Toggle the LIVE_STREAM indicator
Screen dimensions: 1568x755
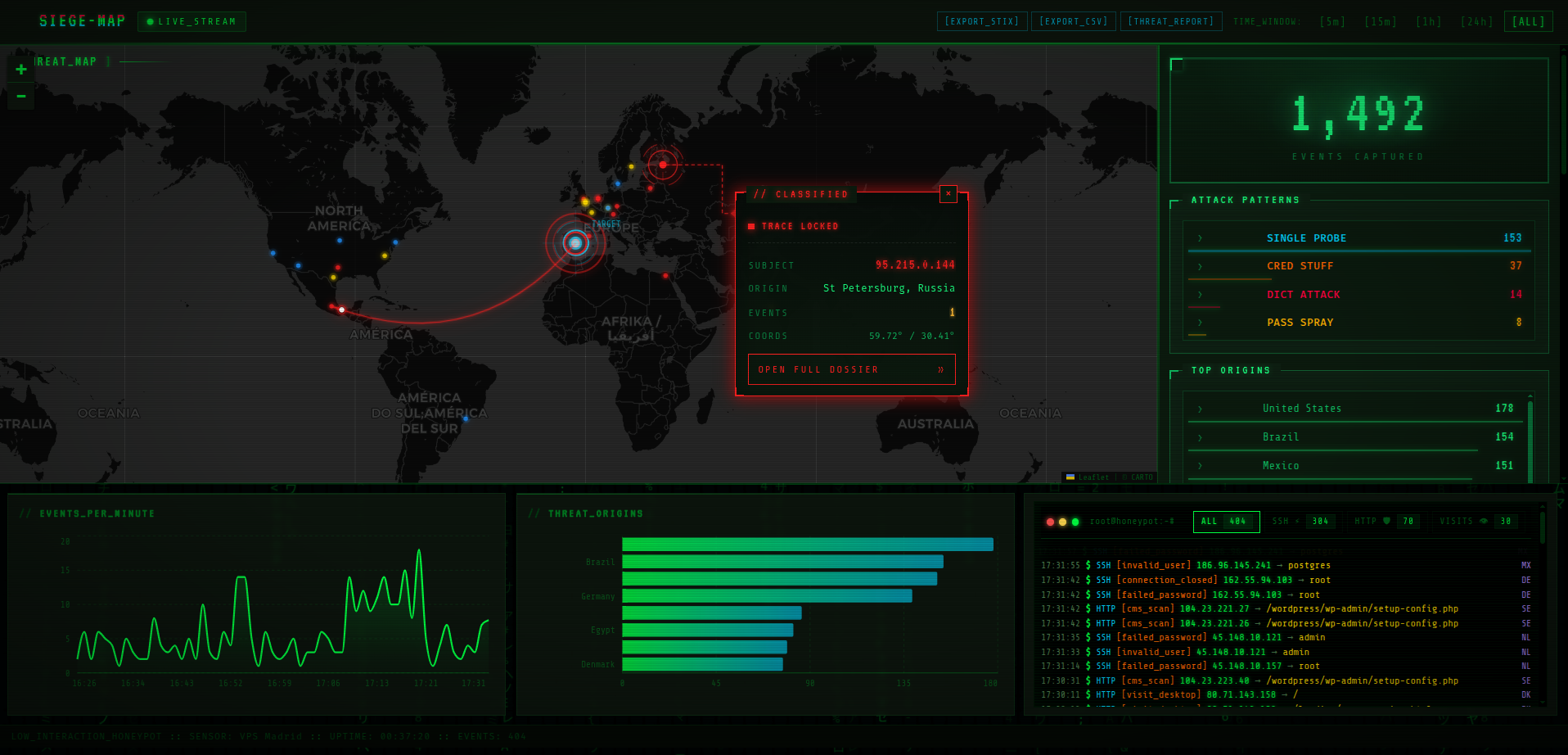(191, 21)
